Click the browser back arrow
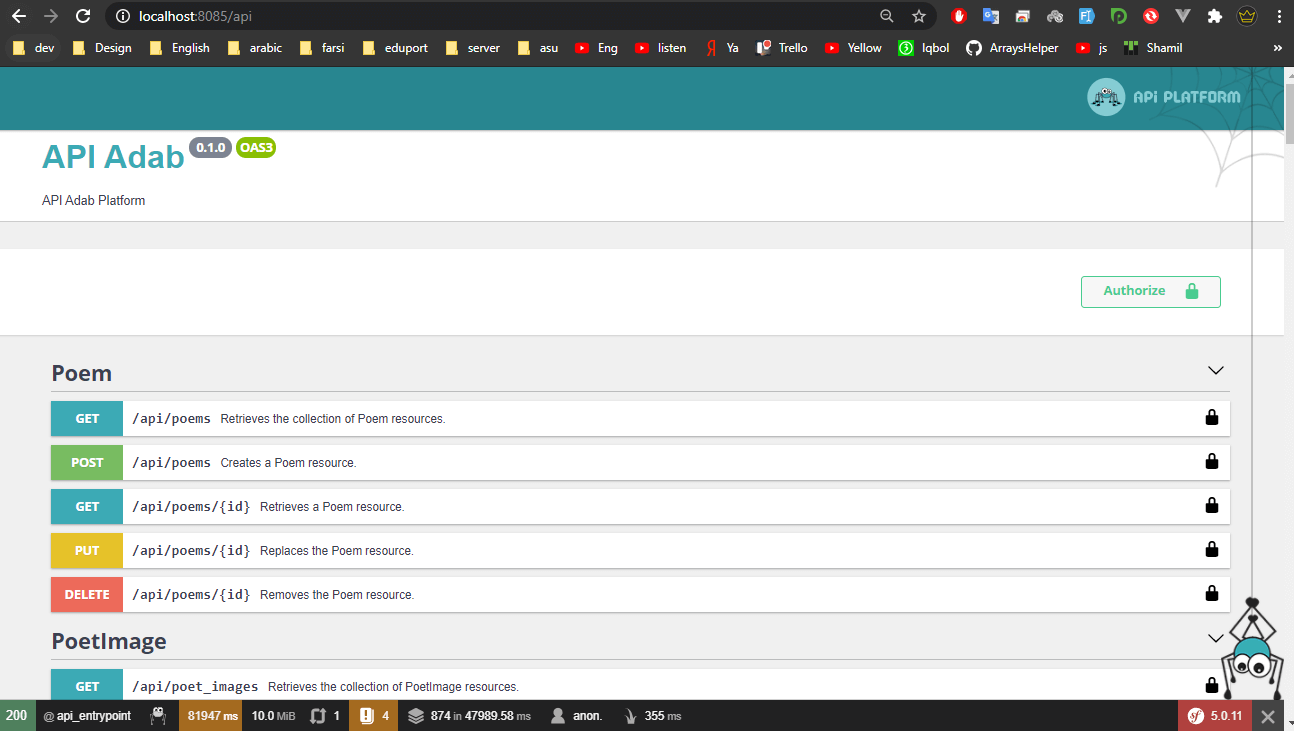The image size is (1294, 731). [x=19, y=16]
